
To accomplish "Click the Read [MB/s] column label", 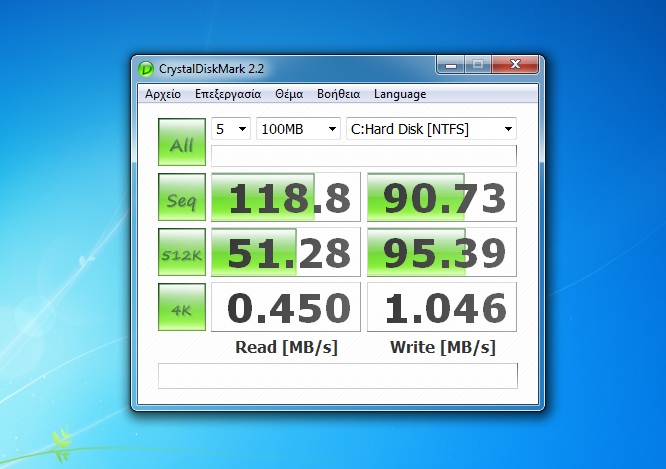I will pos(286,348).
